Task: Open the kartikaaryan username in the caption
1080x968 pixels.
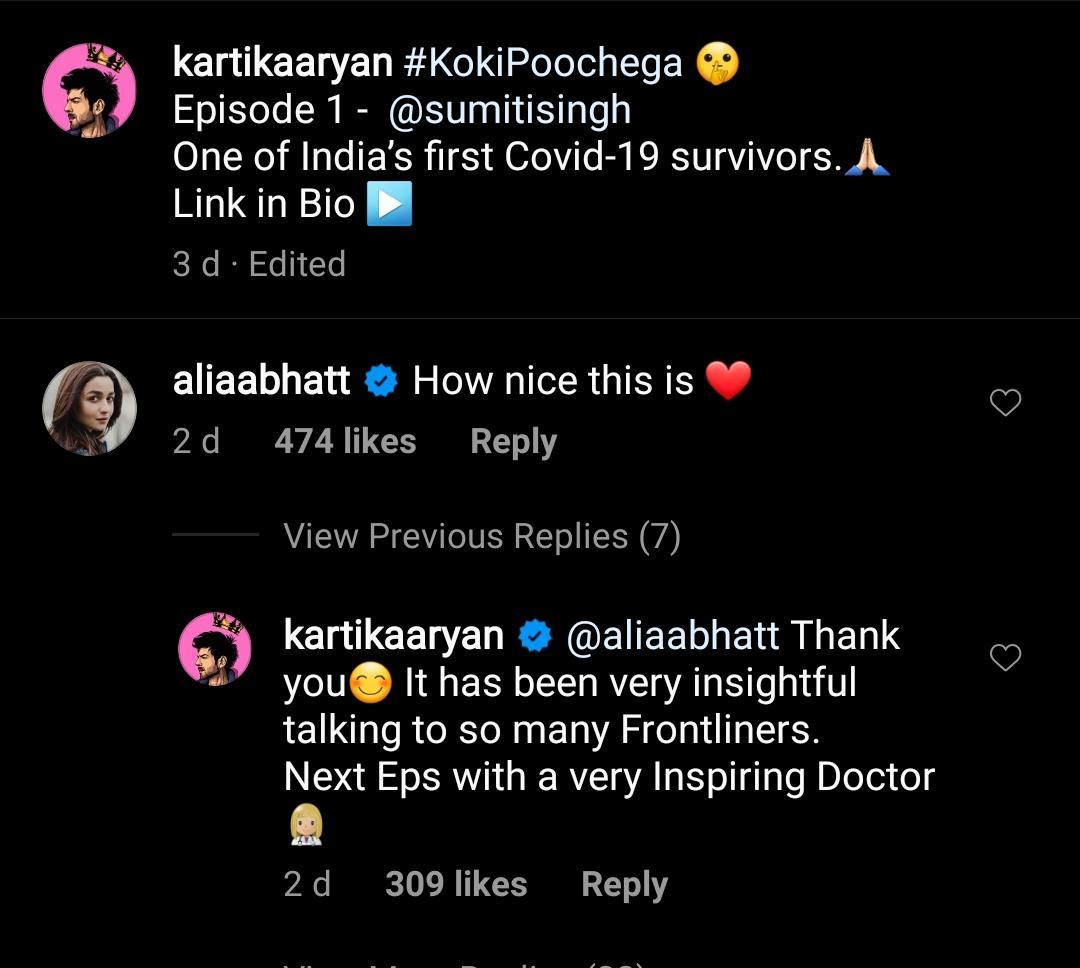Action: click(x=282, y=63)
